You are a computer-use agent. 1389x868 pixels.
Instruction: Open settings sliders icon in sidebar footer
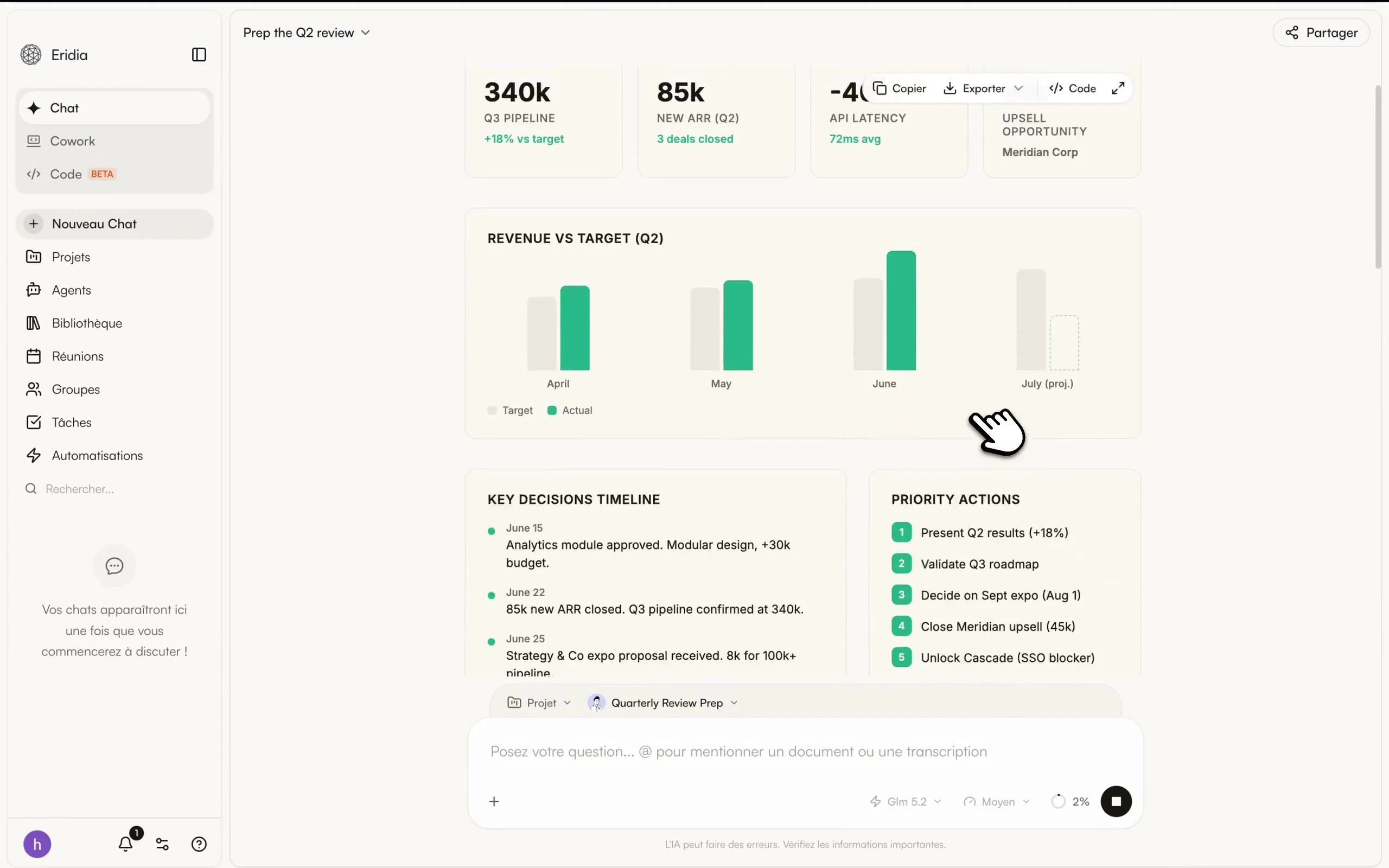tap(162, 844)
